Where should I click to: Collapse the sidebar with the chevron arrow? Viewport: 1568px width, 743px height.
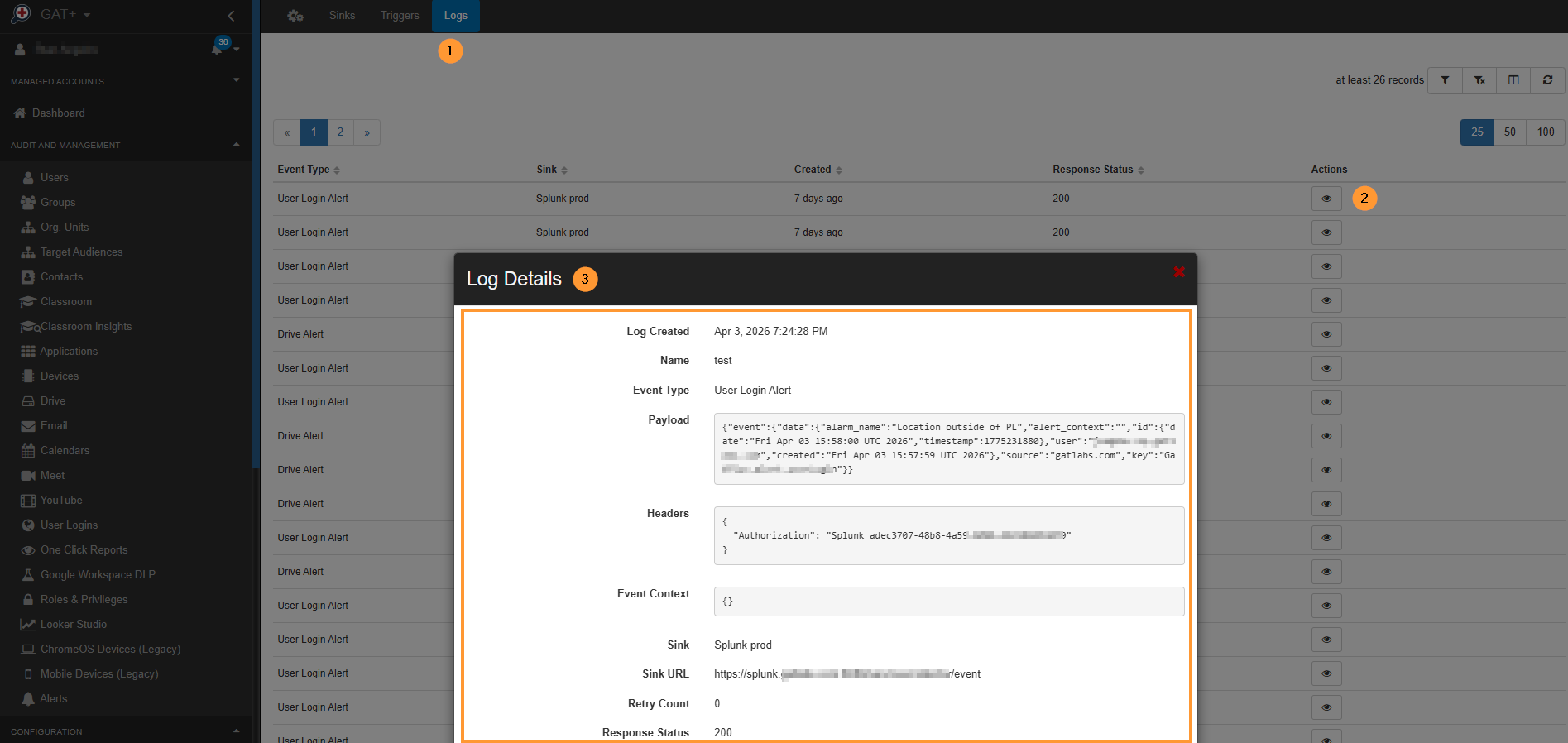click(x=231, y=15)
